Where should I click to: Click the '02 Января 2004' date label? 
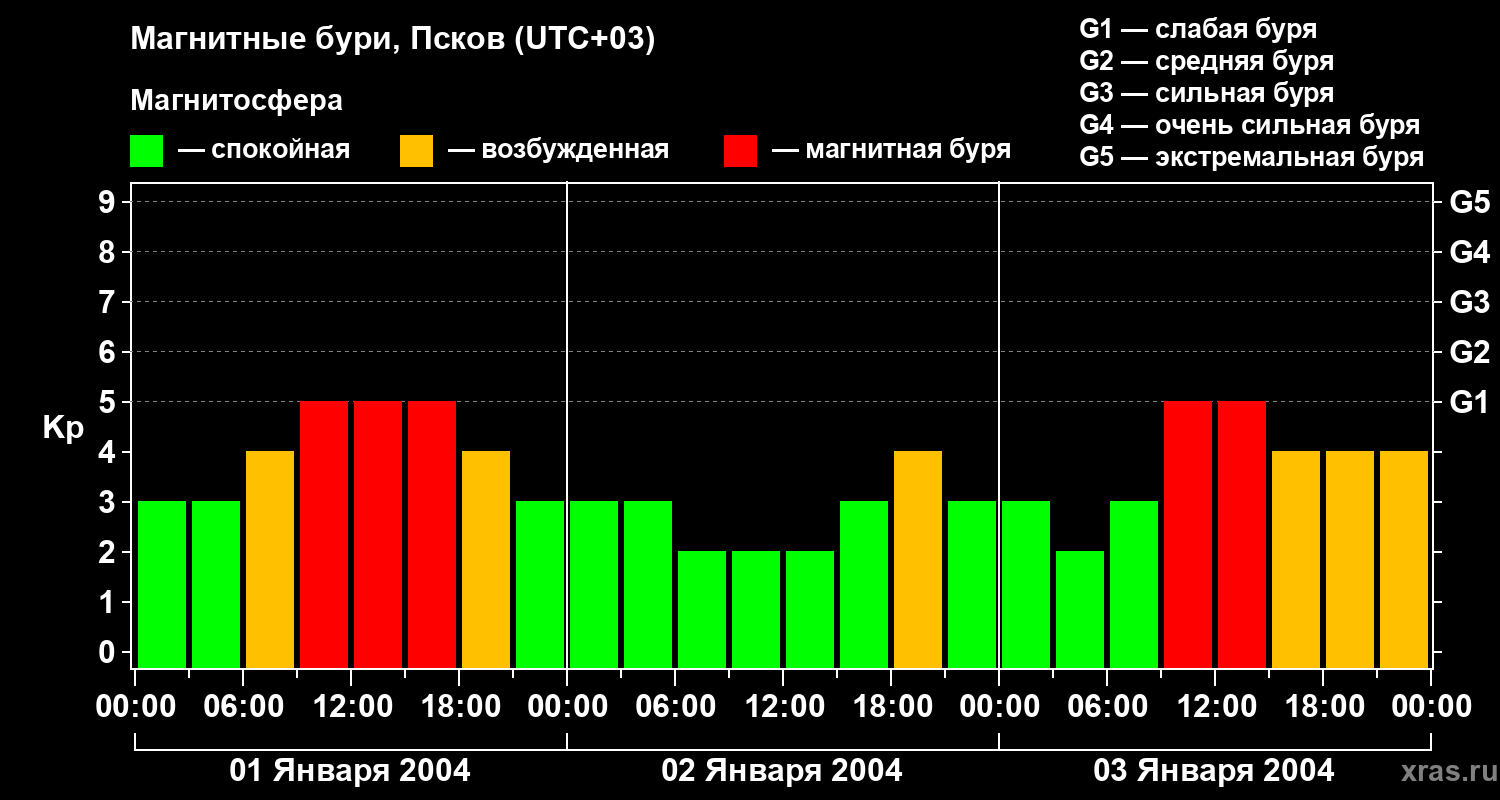click(782, 771)
